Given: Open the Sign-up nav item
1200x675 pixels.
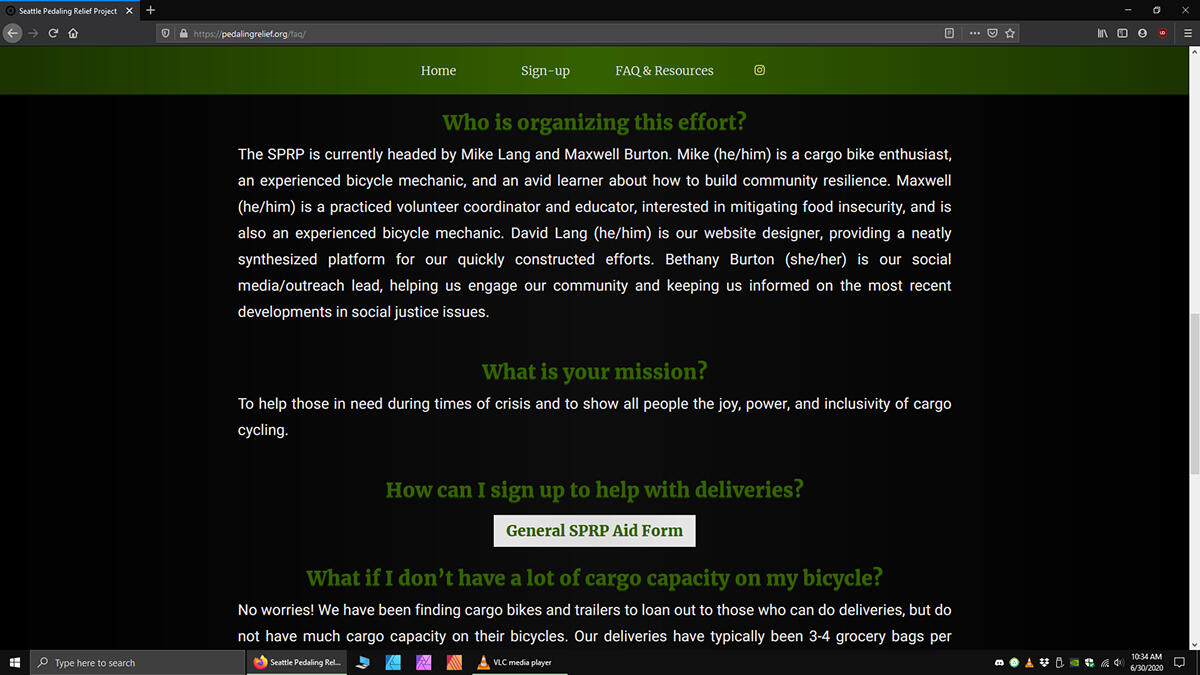Looking at the screenshot, I should coord(545,71).
